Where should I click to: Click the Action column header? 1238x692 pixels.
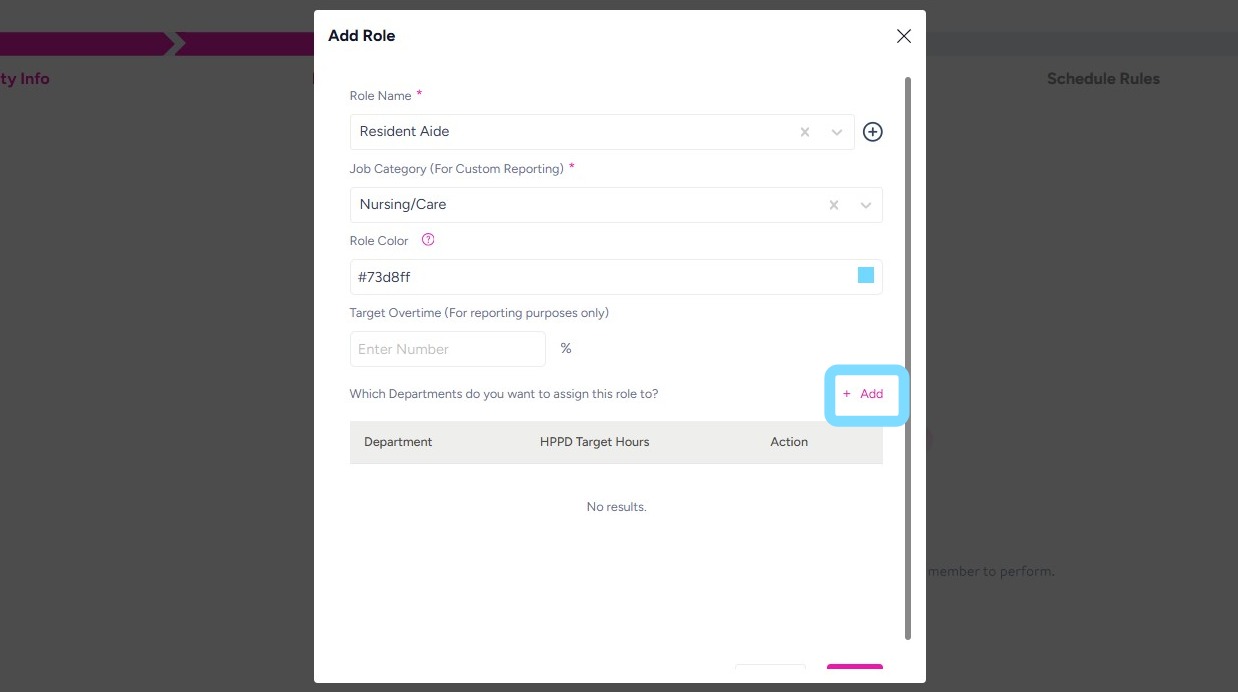click(789, 442)
